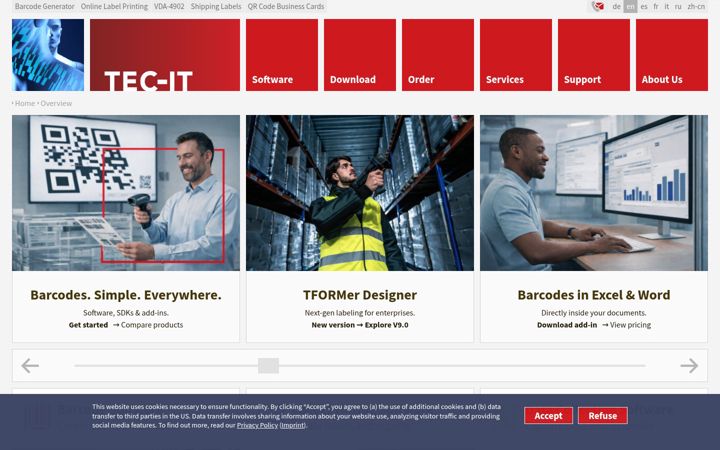Open the Imprint link
This screenshot has width=720, height=450.
tap(292, 425)
